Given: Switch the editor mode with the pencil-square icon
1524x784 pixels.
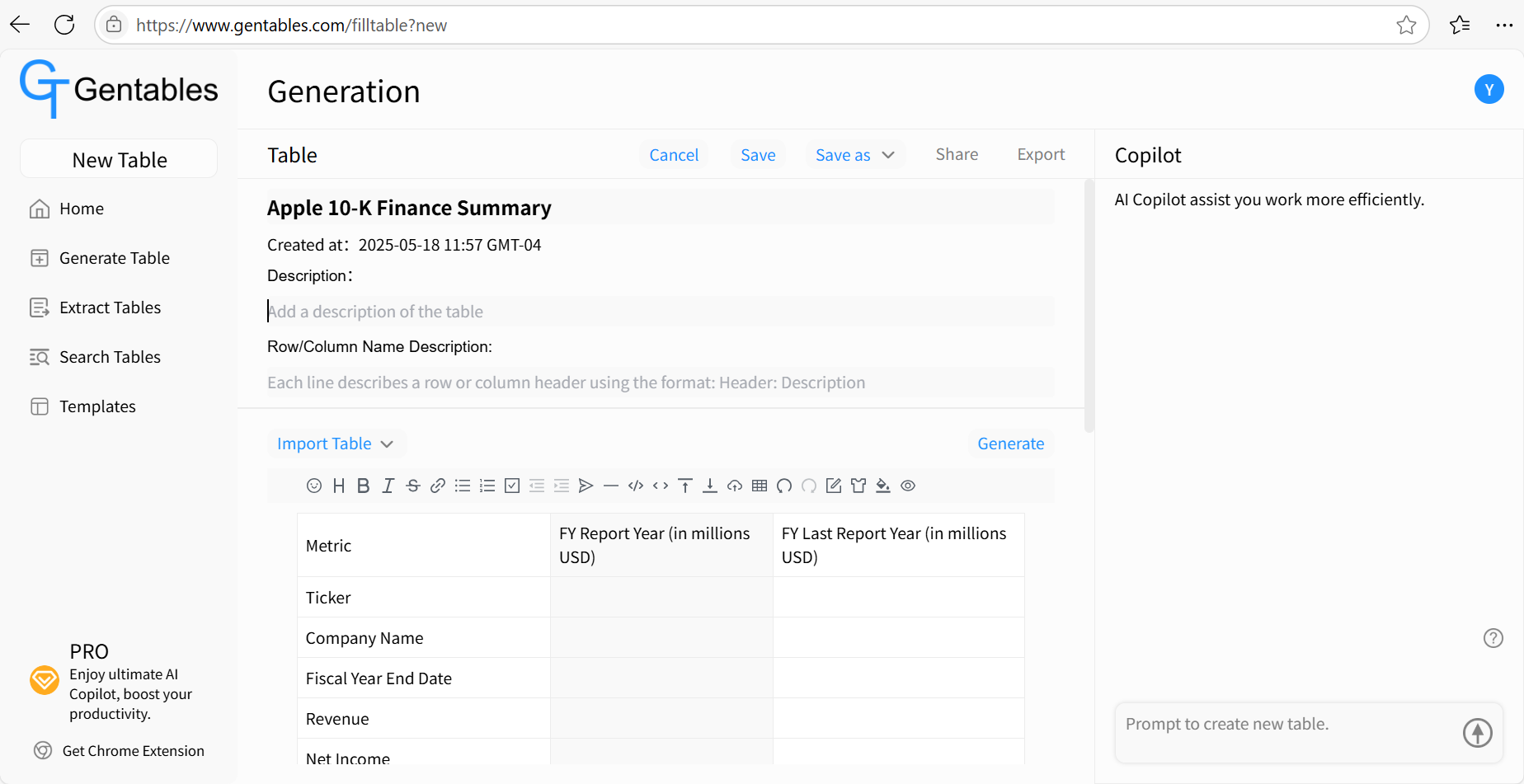Looking at the screenshot, I should pyautogui.click(x=834, y=486).
